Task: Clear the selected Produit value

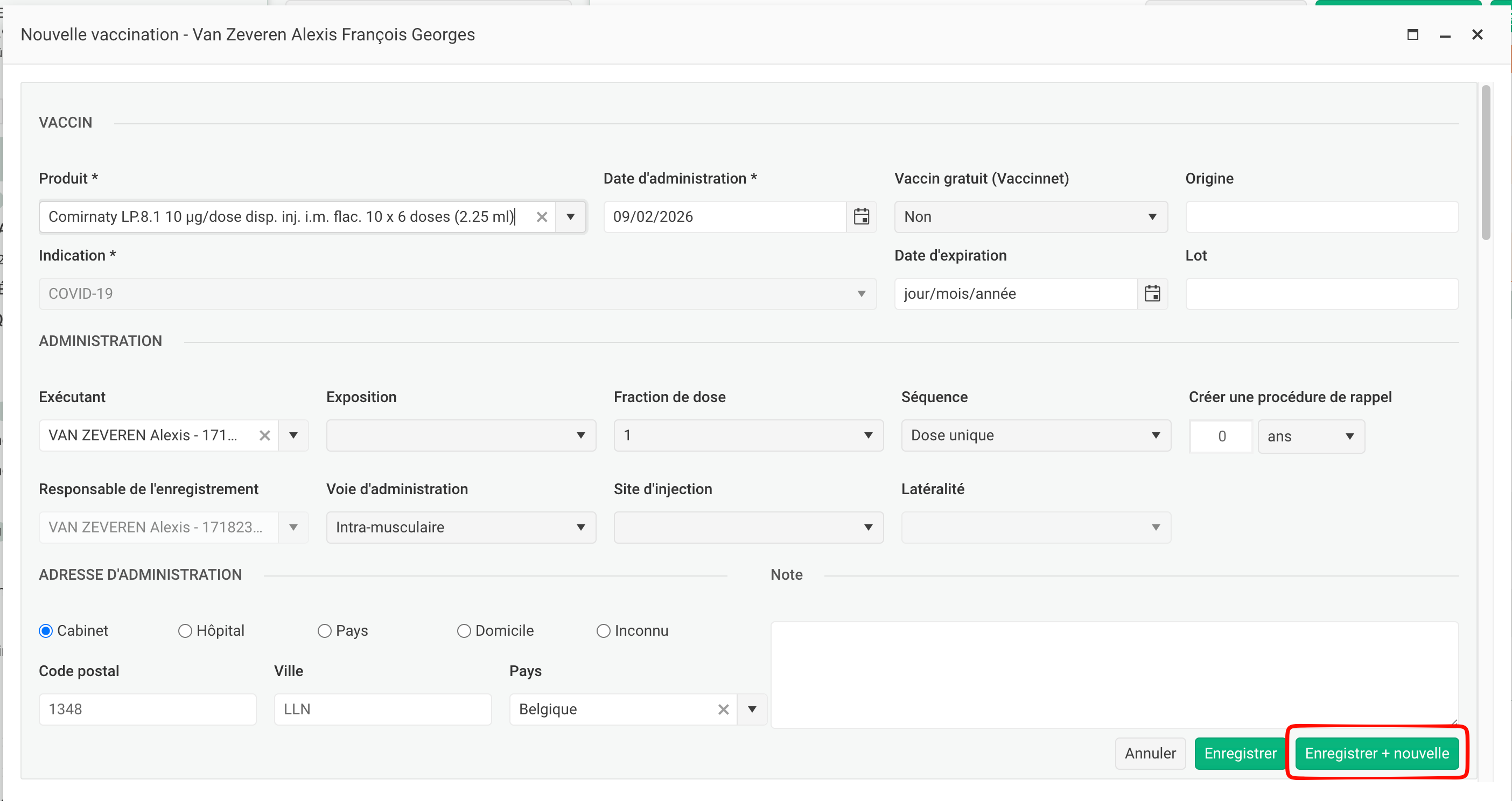Action: 542,217
